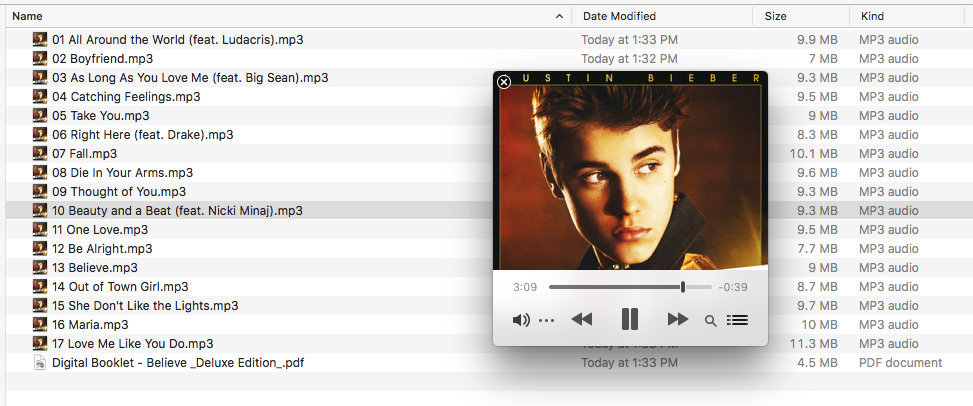This screenshot has width=973, height=406.
Task: Select 03 As Long As You Love Me icon
Action: click(x=40, y=78)
